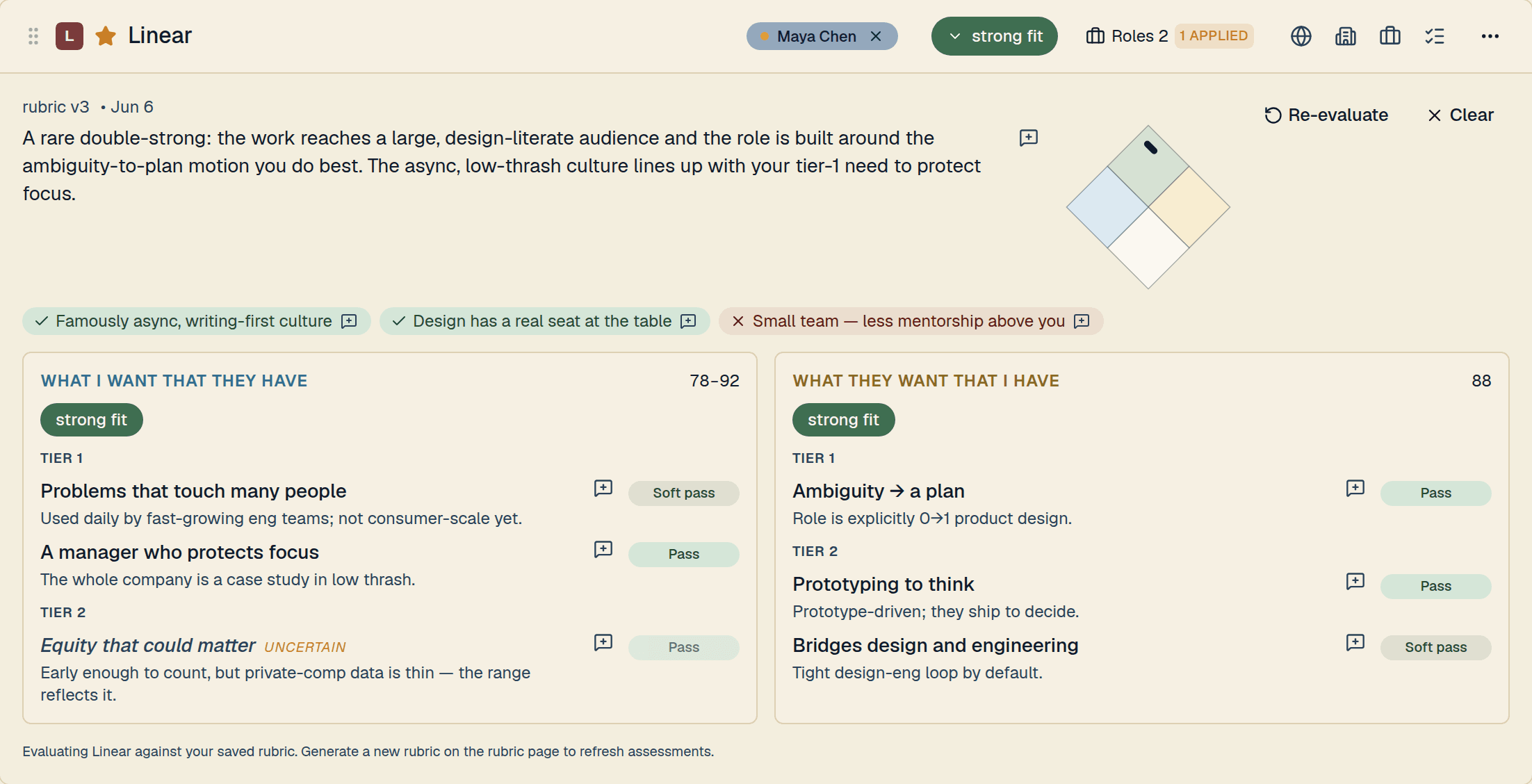Click the Re-evaluate button

pyautogui.click(x=1326, y=115)
